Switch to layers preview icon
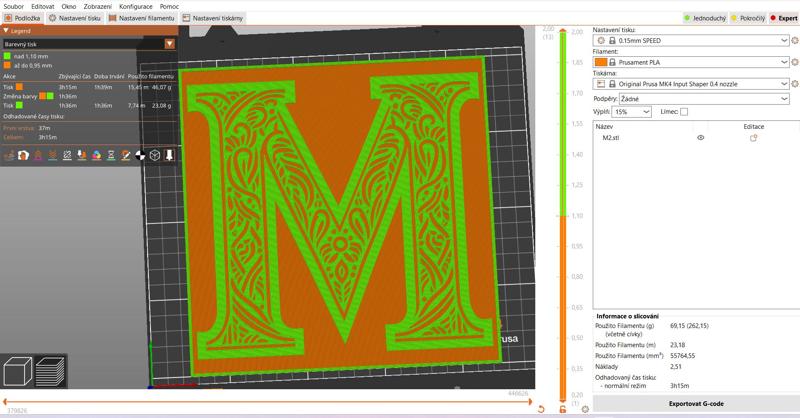 pos(50,371)
